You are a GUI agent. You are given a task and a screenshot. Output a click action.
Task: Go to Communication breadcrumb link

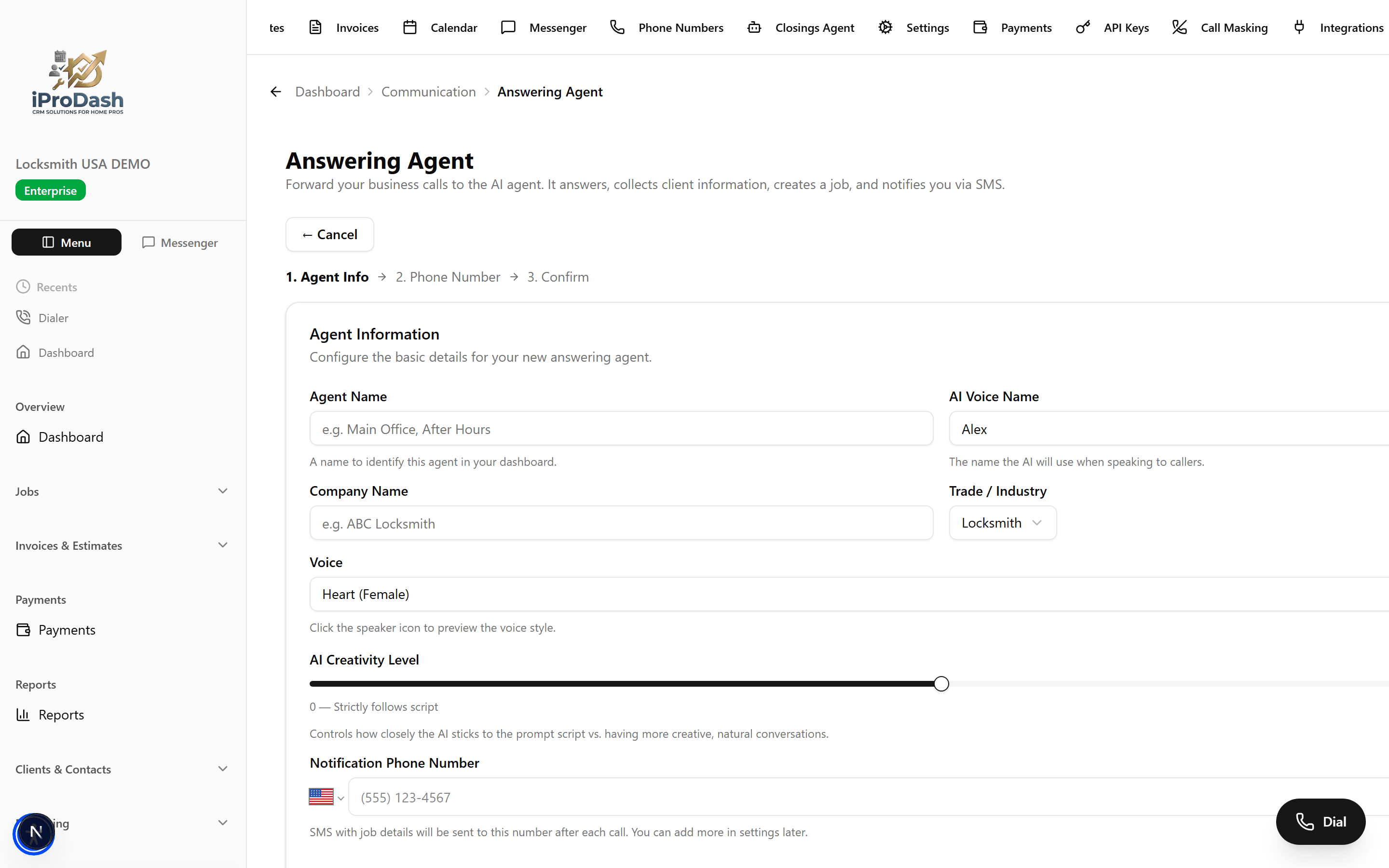[428, 92]
